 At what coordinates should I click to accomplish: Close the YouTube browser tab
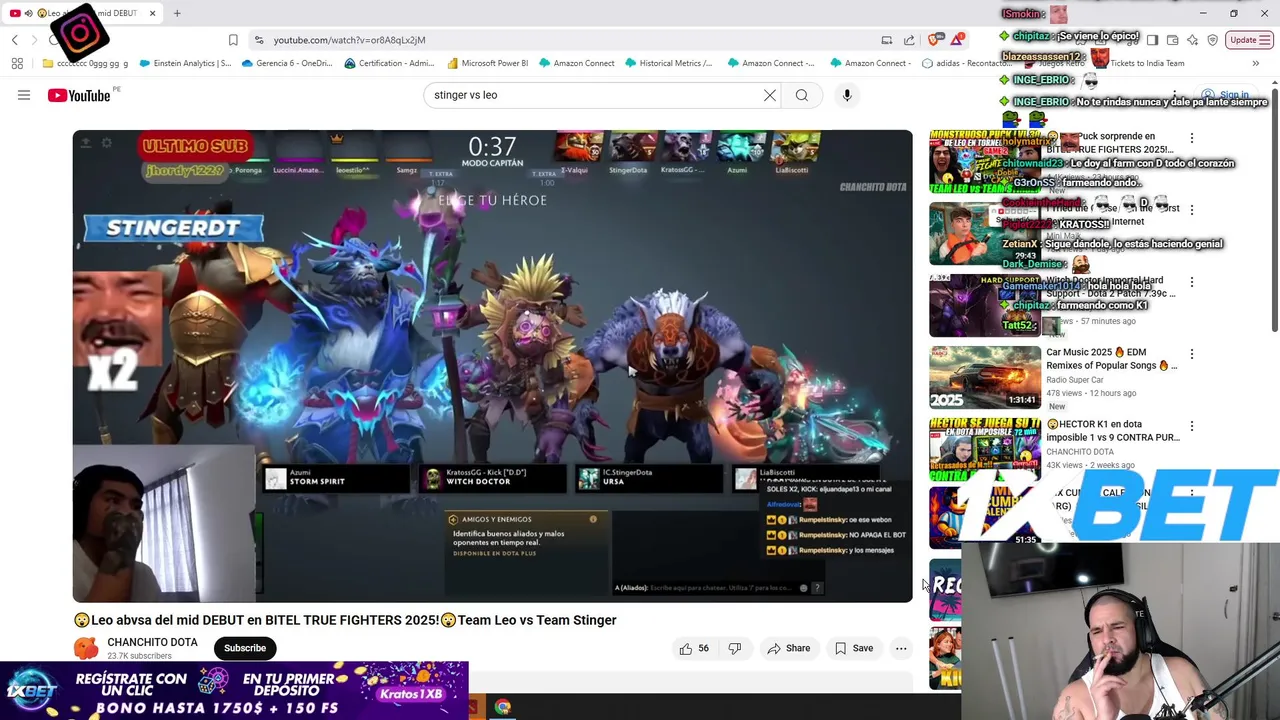coord(152,13)
